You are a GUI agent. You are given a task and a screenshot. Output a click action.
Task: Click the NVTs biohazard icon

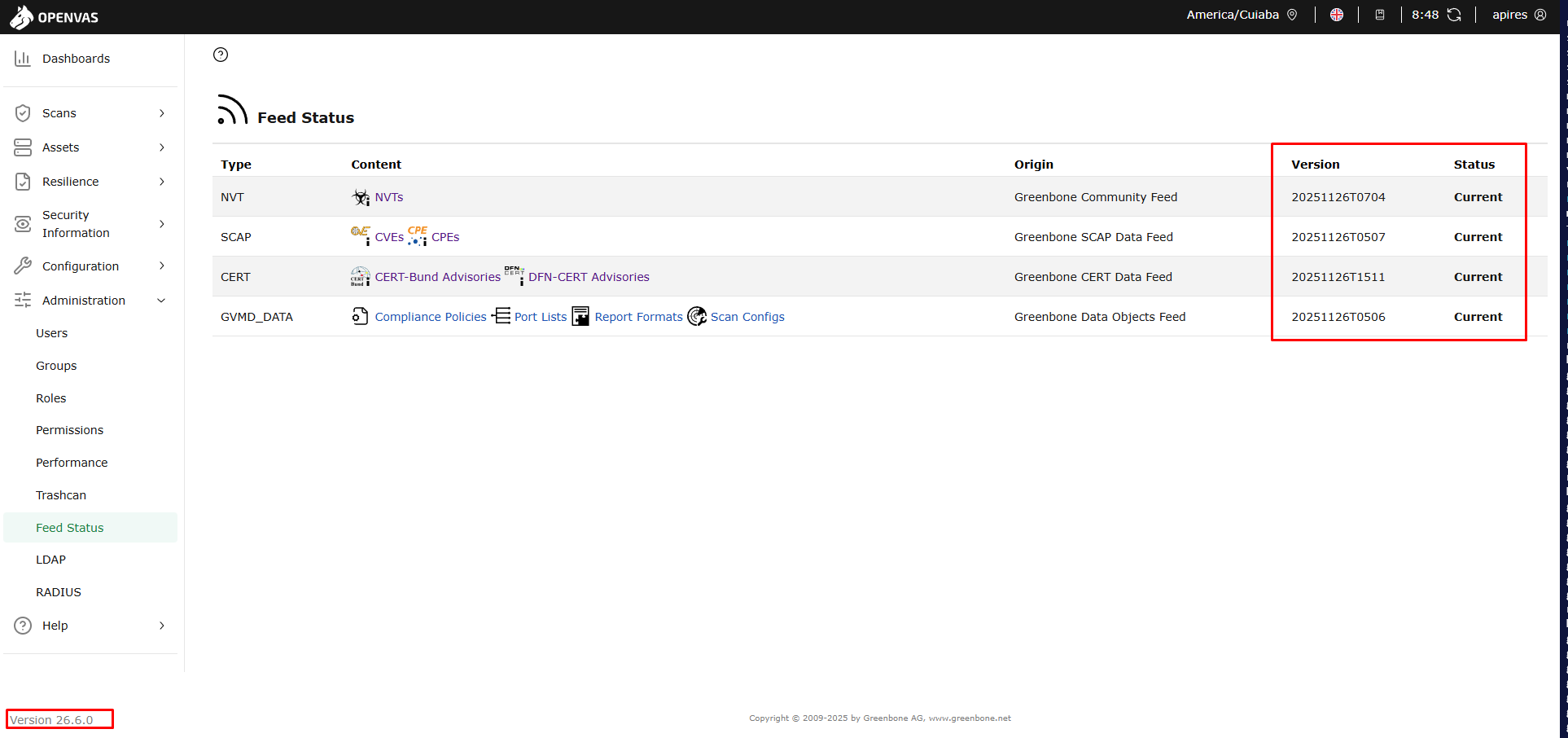tap(361, 197)
